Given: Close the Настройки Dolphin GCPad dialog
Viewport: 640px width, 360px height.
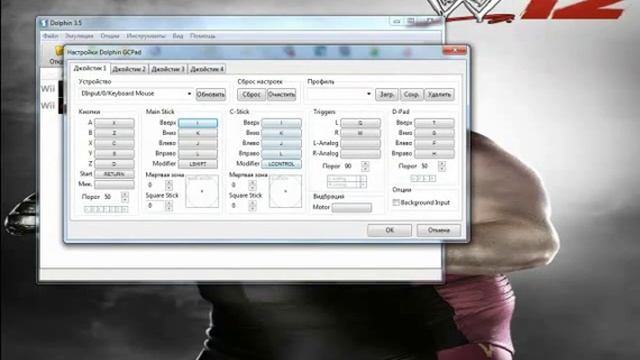Looking at the screenshot, I should [x=454, y=51].
